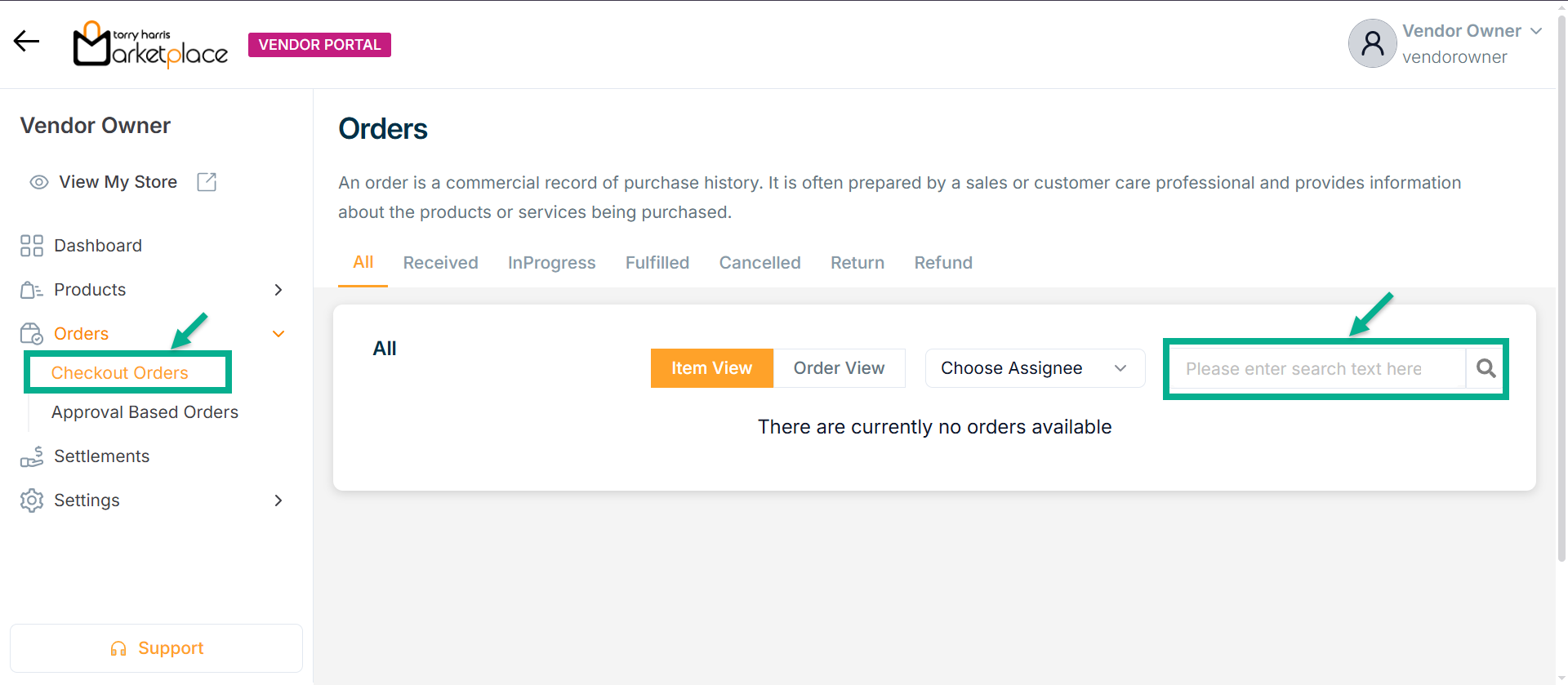Expand the Vendor Owner account menu
The width and height of the screenshot is (1568, 685).
[x=1536, y=31]
